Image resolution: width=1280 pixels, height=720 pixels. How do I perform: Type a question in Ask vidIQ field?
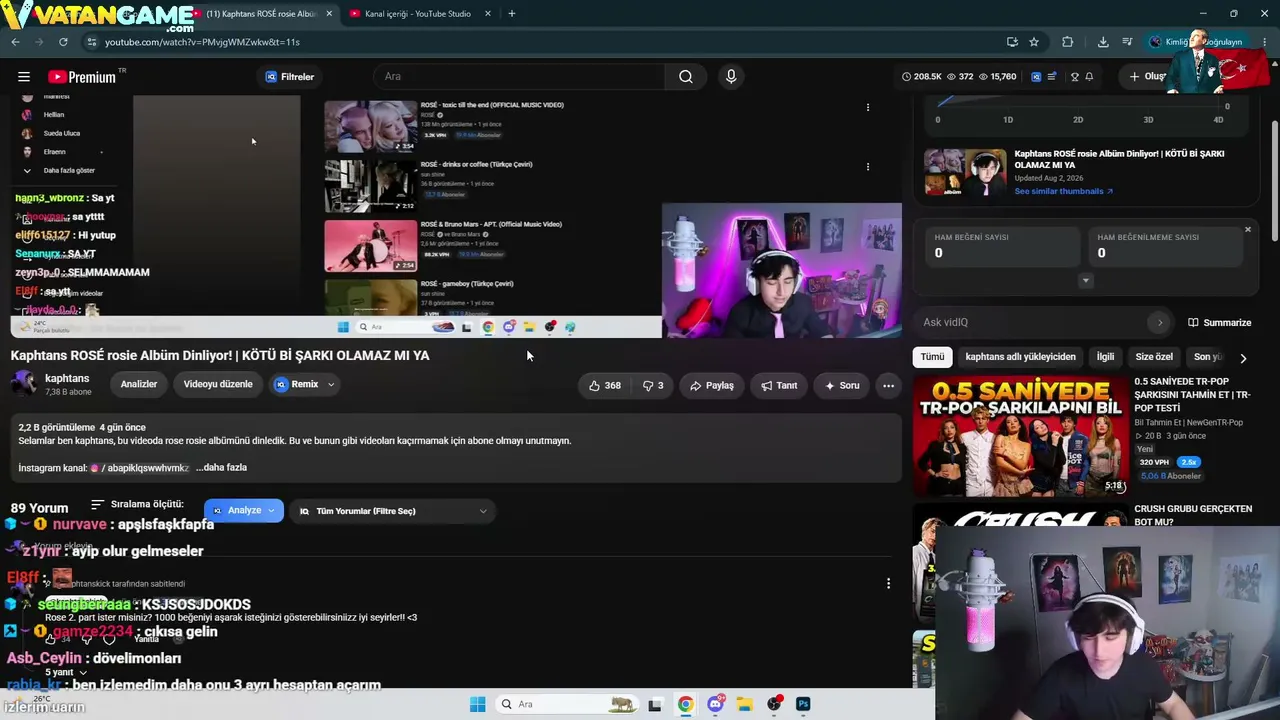1033,322
